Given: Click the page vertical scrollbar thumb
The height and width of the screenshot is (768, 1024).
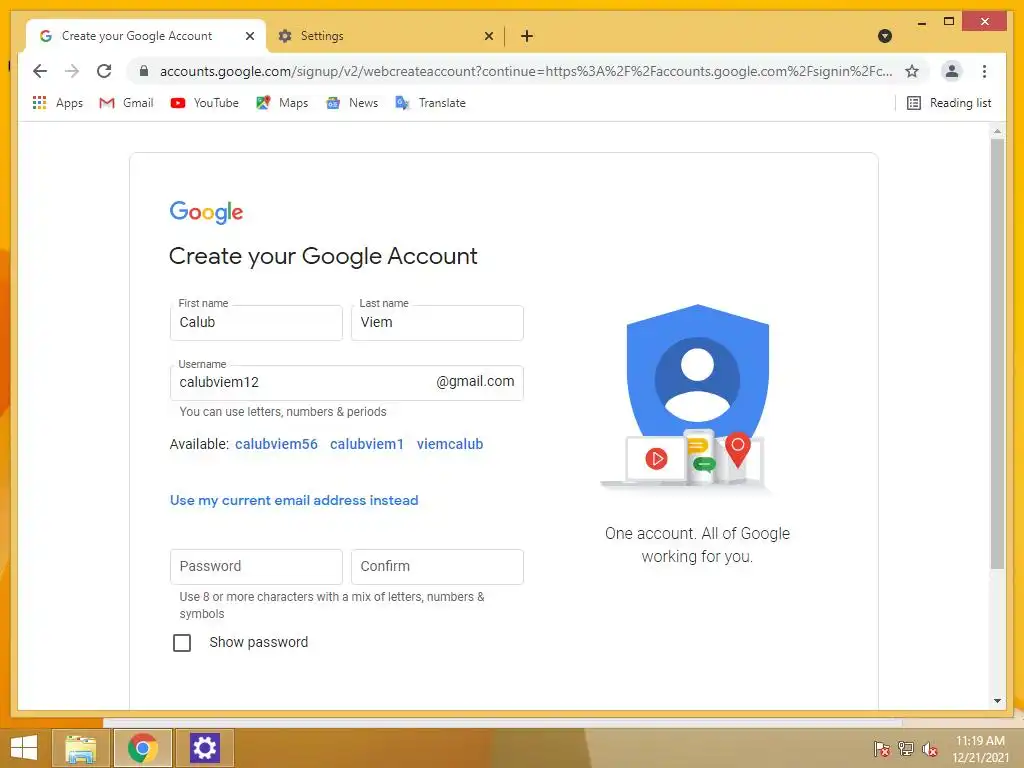Looking at the screenshot, I should coord(997,353).
